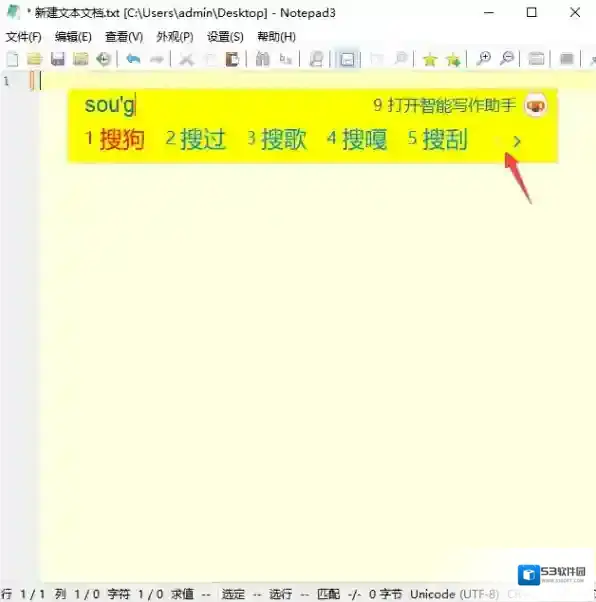Paste clipboard contents using the toolbar icon
The height and width of the screenshot is (602, 596).
[232, 59]
